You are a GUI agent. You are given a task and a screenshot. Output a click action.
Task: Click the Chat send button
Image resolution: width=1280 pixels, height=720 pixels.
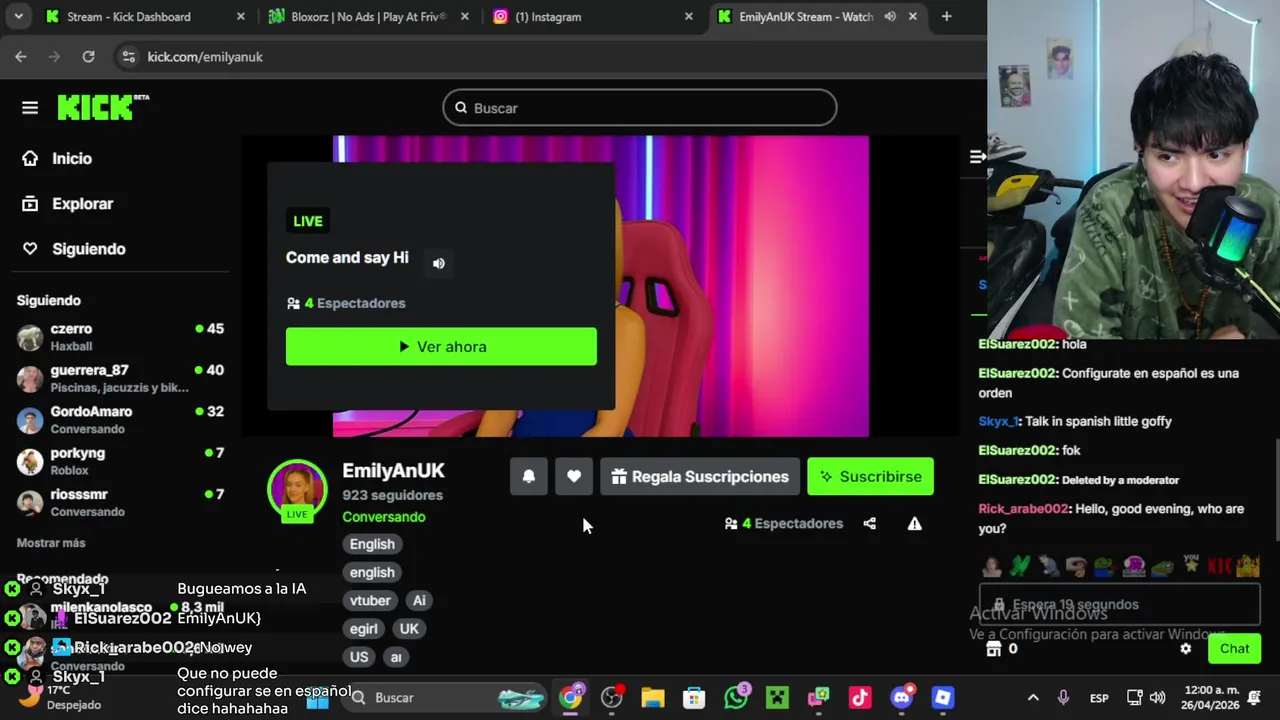[1234, 648]
